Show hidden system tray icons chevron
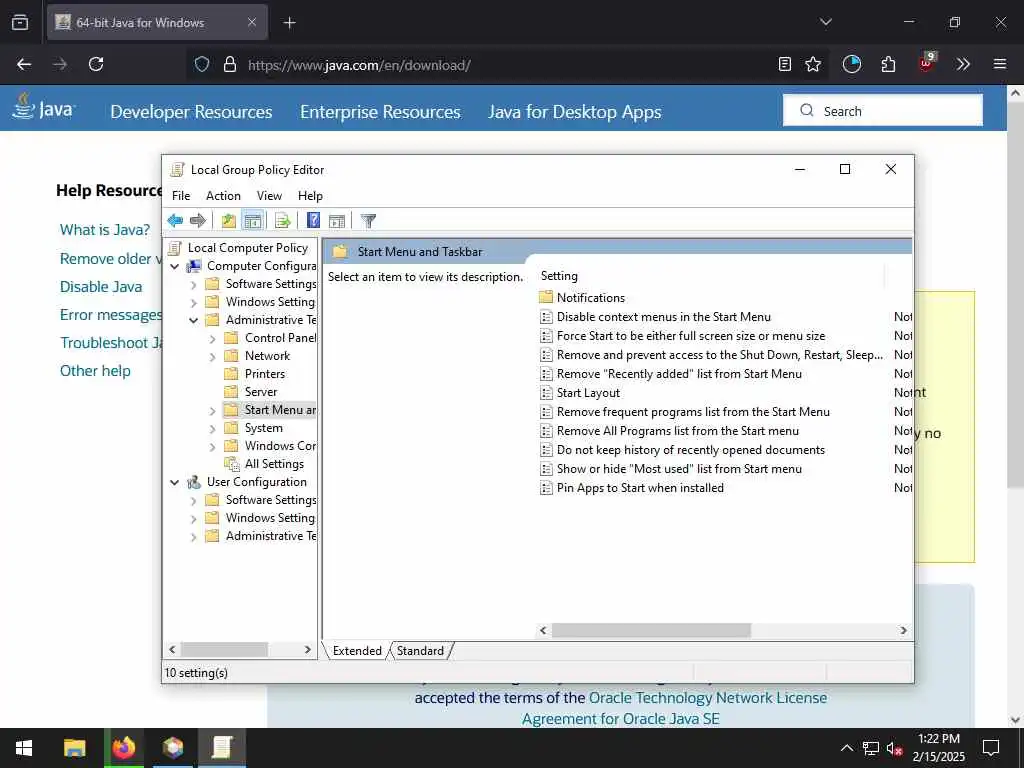The image size is (1024, 768). coord(846,748)
